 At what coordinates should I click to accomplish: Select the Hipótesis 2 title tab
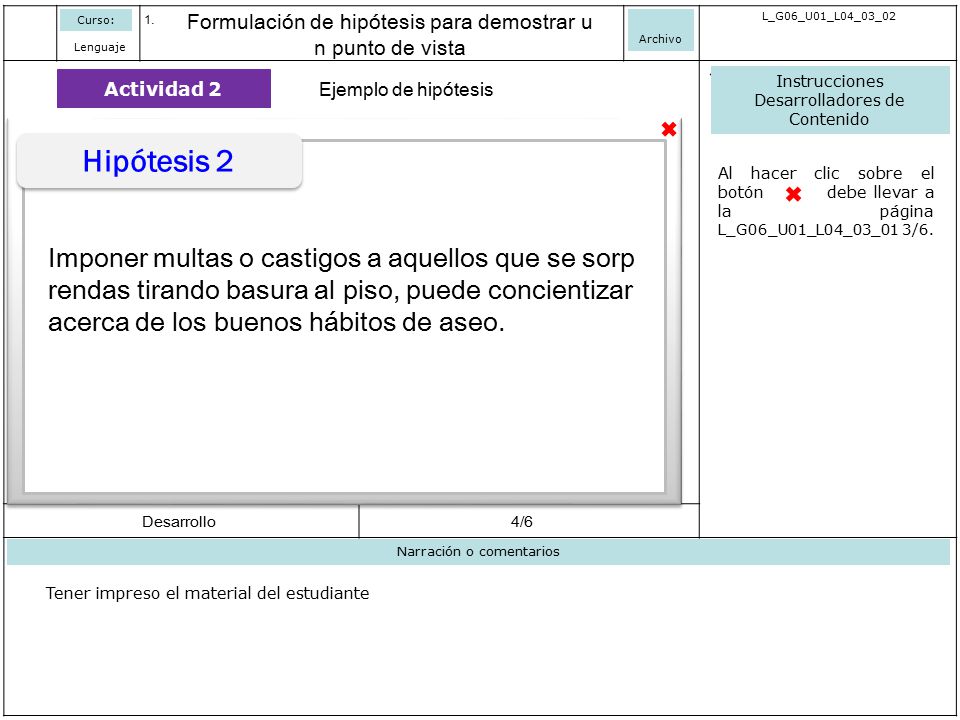click(159, 161)
